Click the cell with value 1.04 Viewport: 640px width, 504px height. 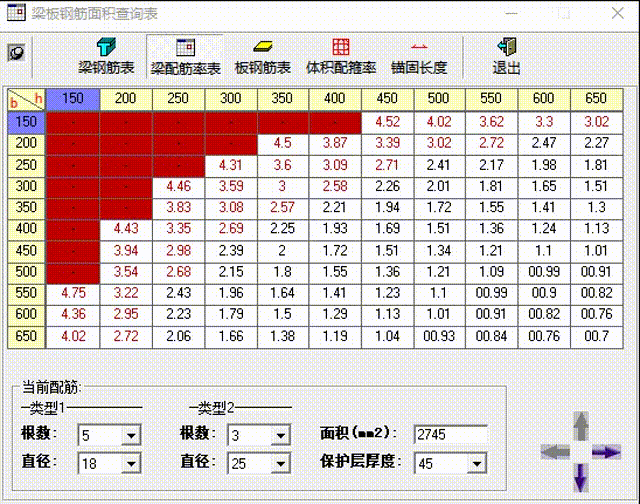tap(387, 337)
